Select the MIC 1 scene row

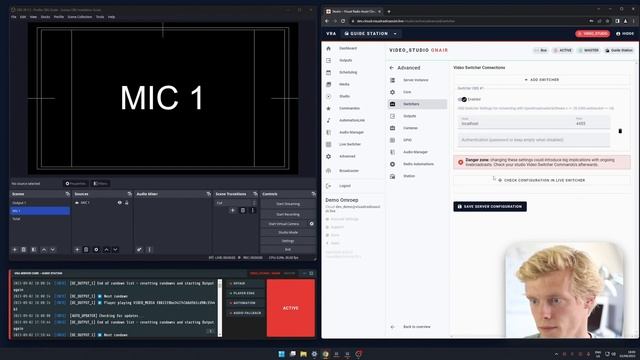point(40,211)
